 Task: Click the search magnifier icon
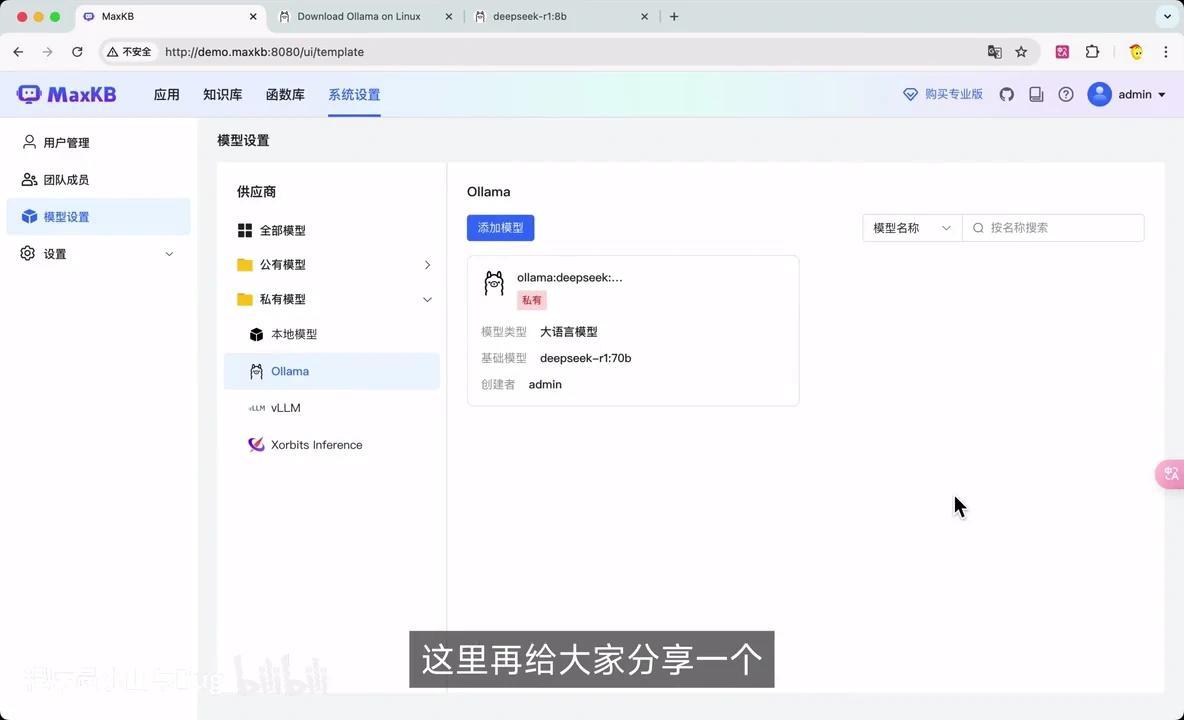point(978,228)
